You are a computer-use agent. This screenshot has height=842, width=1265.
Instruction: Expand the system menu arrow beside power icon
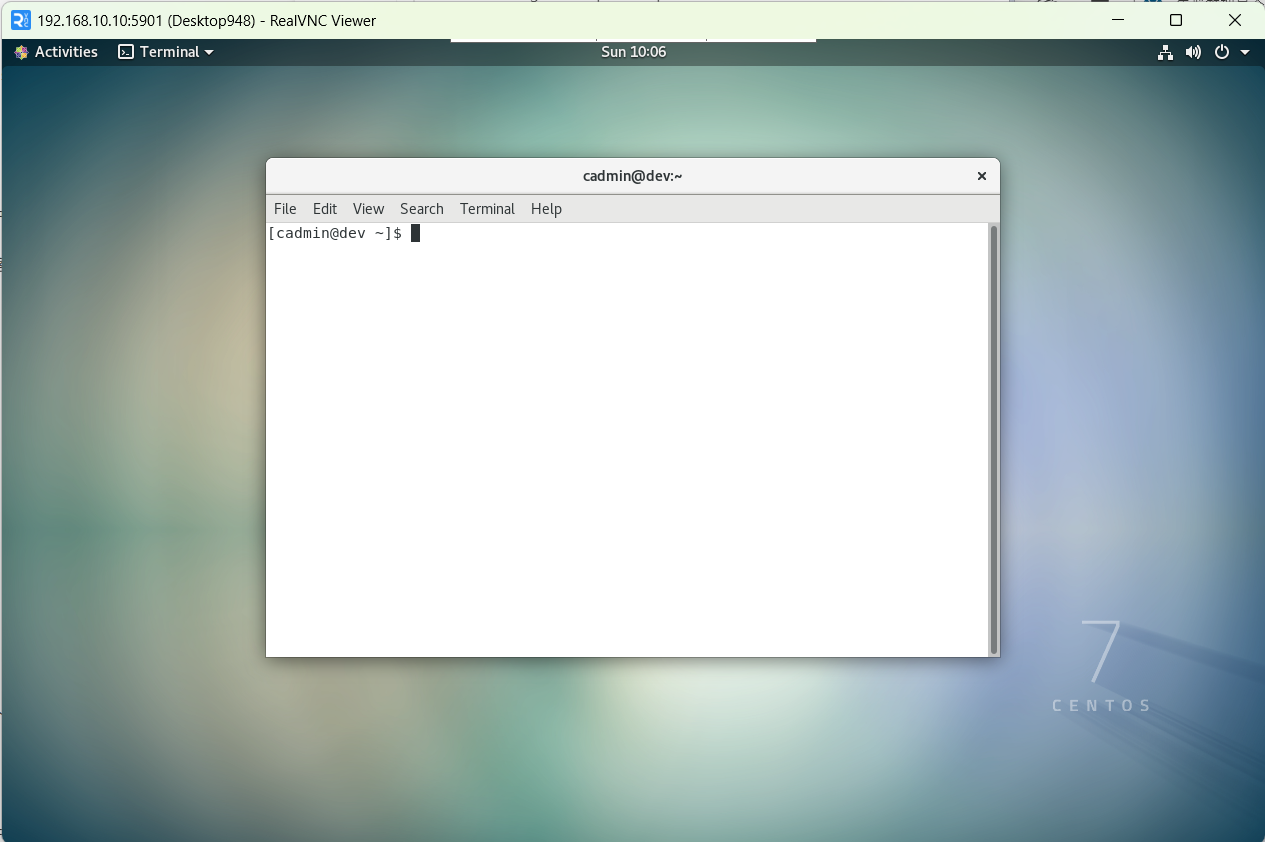click(x=1245, y=52)
